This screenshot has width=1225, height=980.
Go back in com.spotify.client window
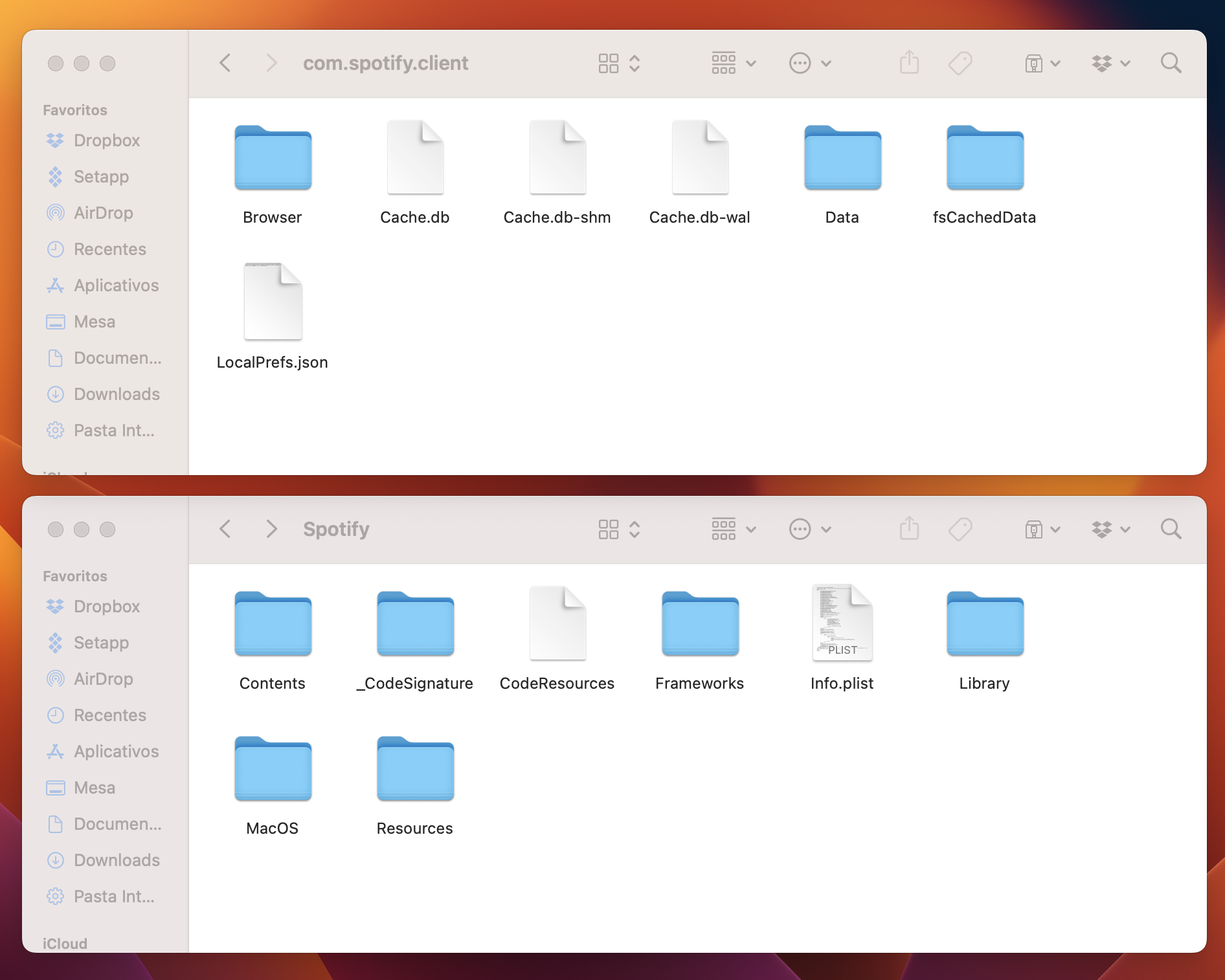click(225, 63)
